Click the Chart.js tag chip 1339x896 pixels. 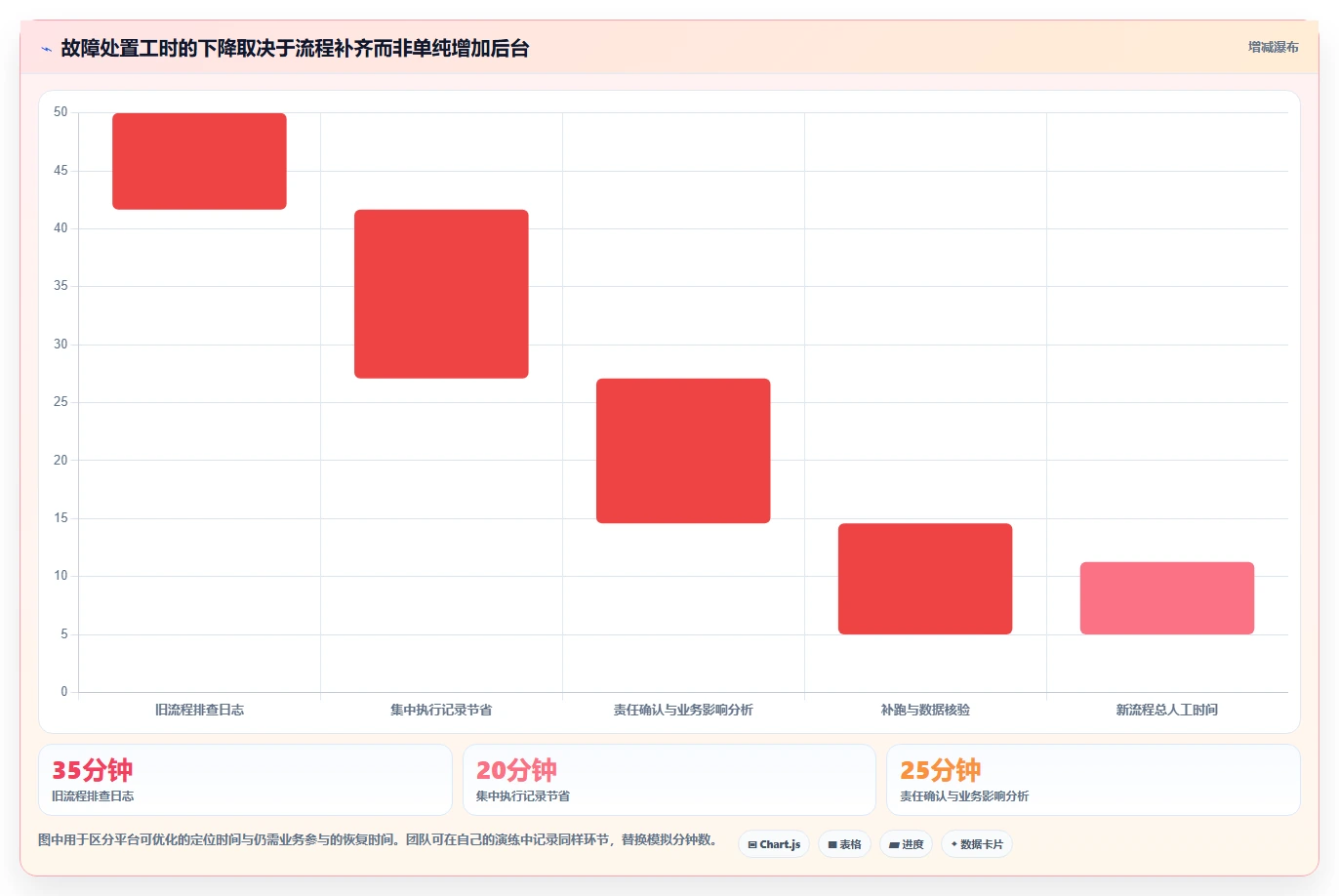[774, 844]
